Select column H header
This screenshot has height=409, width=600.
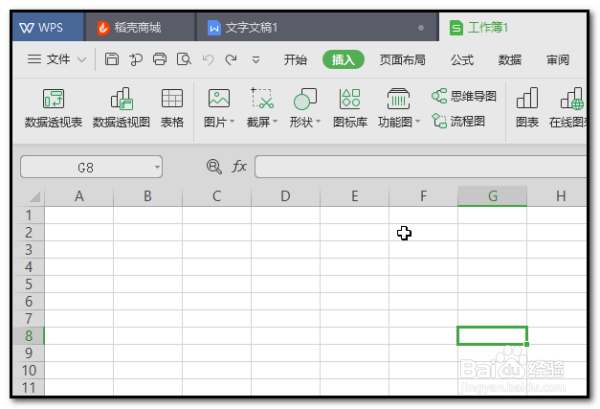click(557, 196)
